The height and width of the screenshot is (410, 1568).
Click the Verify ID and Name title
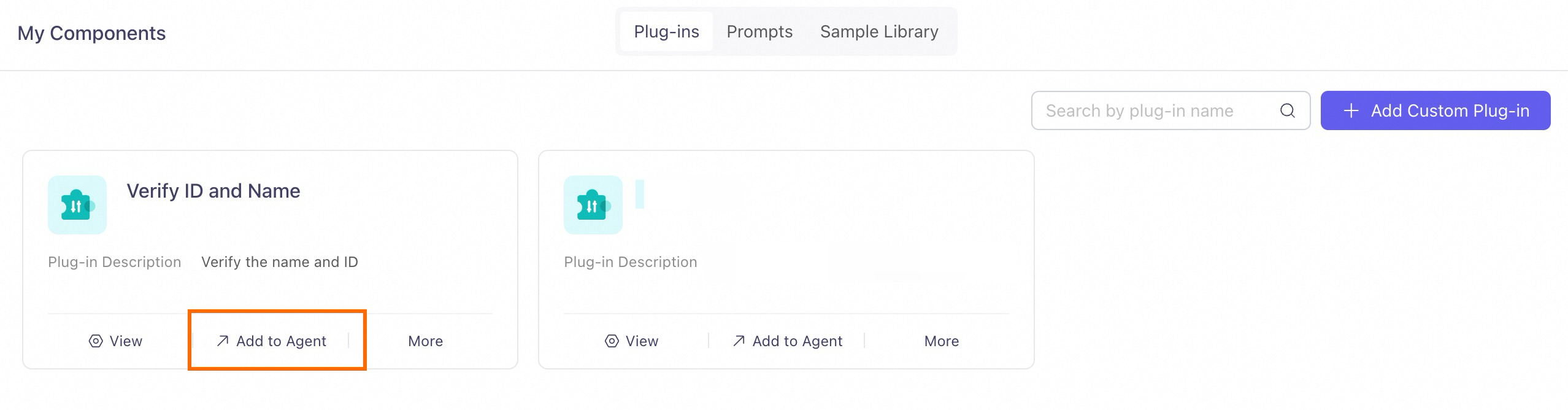(x=213, y=191)
